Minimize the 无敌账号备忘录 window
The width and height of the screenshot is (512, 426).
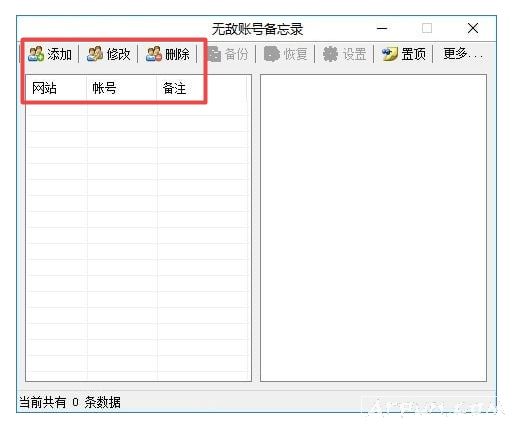pyautogui.click(x=382, y=28)
